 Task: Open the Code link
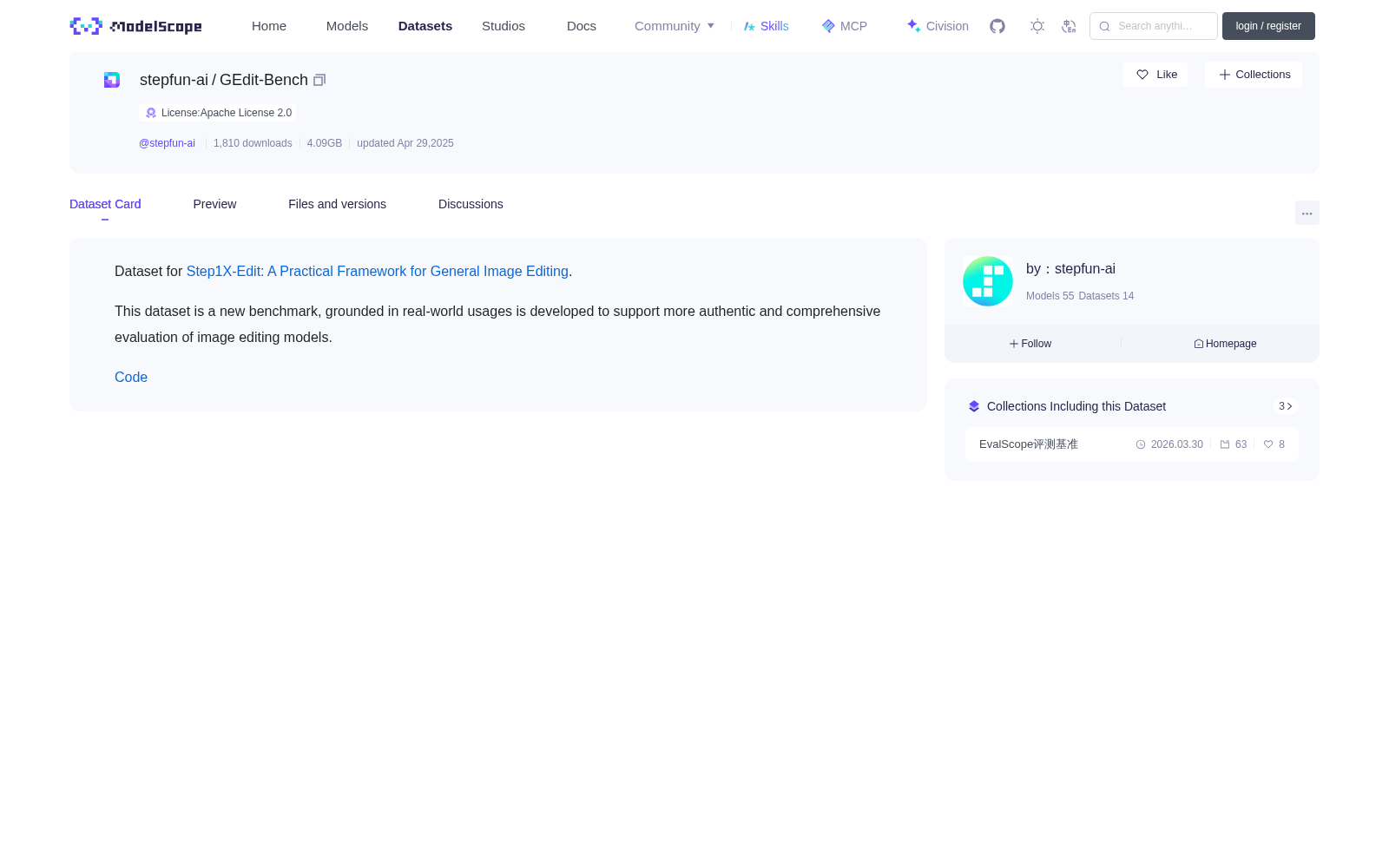(x=131, y=378)
